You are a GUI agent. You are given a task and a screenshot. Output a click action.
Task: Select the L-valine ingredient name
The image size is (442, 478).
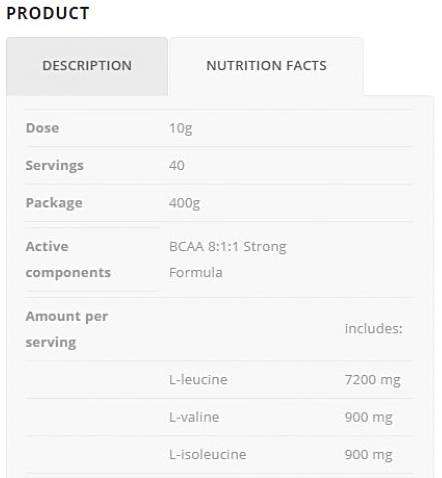click(x=194, y=417)
